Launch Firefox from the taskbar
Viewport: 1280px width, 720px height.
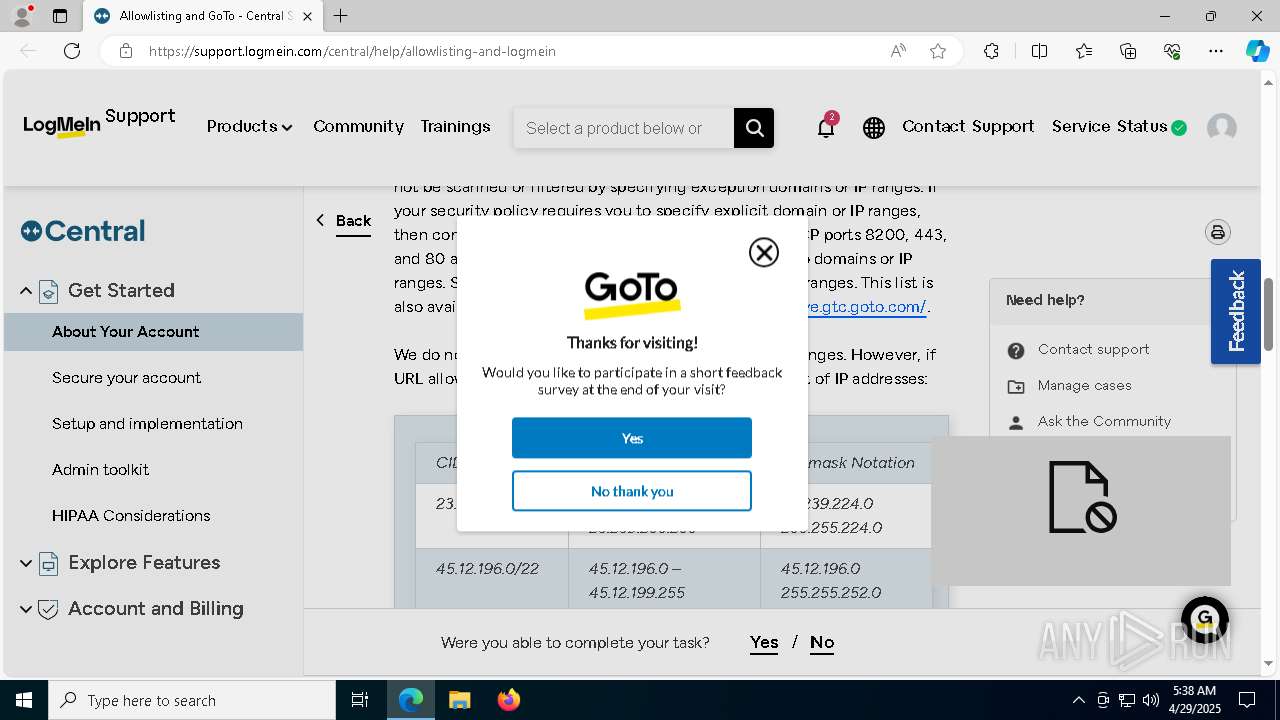(x=509, y=700)
